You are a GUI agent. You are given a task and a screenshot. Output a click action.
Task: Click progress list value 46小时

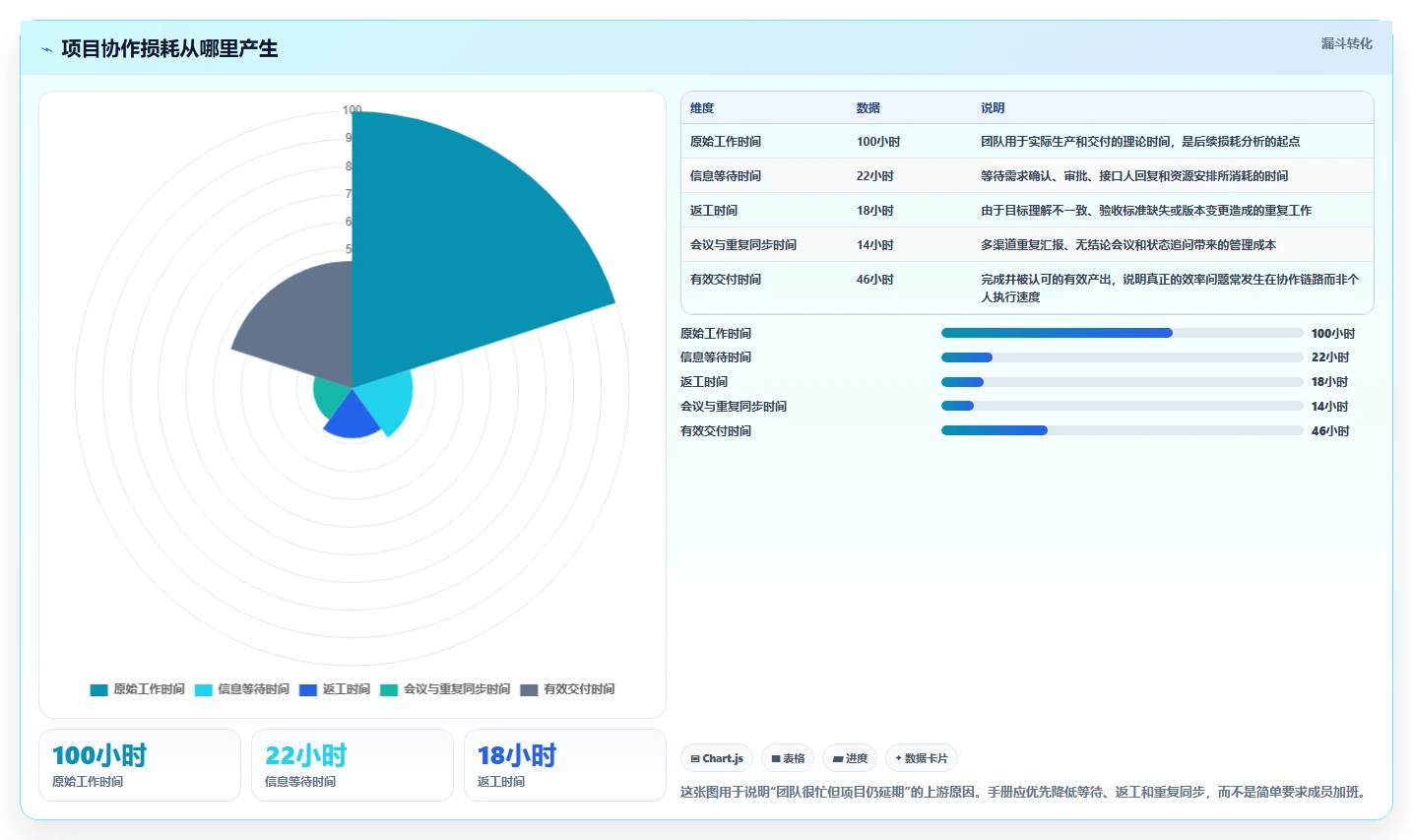point(1330,431)
